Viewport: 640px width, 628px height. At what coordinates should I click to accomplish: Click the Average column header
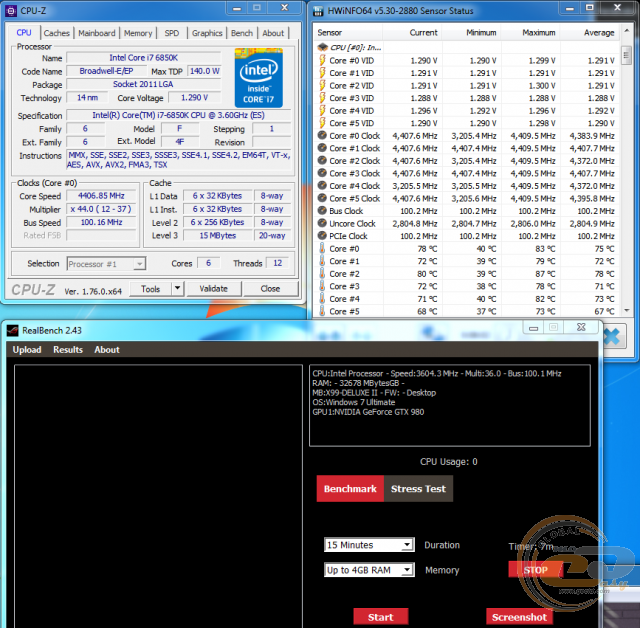[x=590, y=33]
